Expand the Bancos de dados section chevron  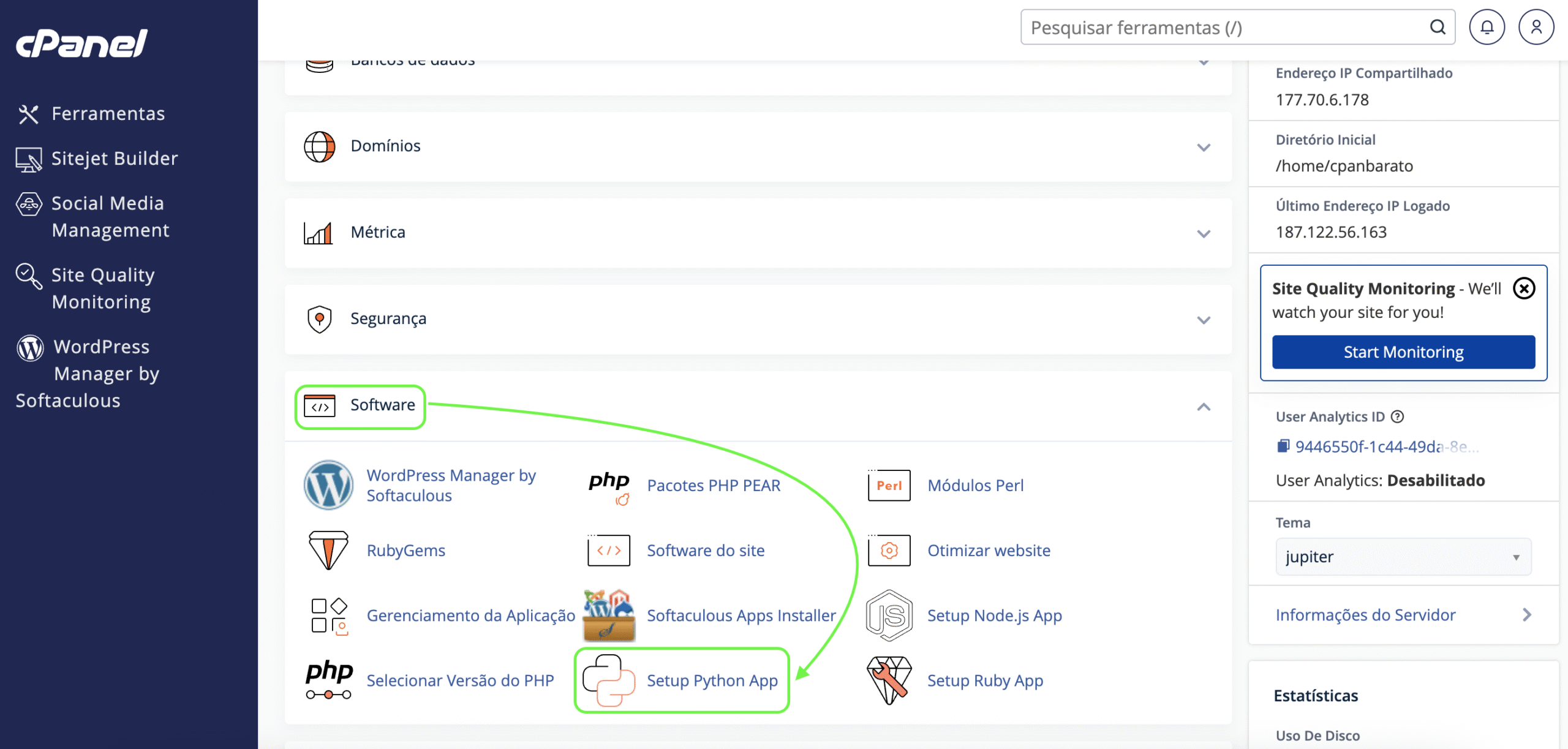click(1204, 62)
